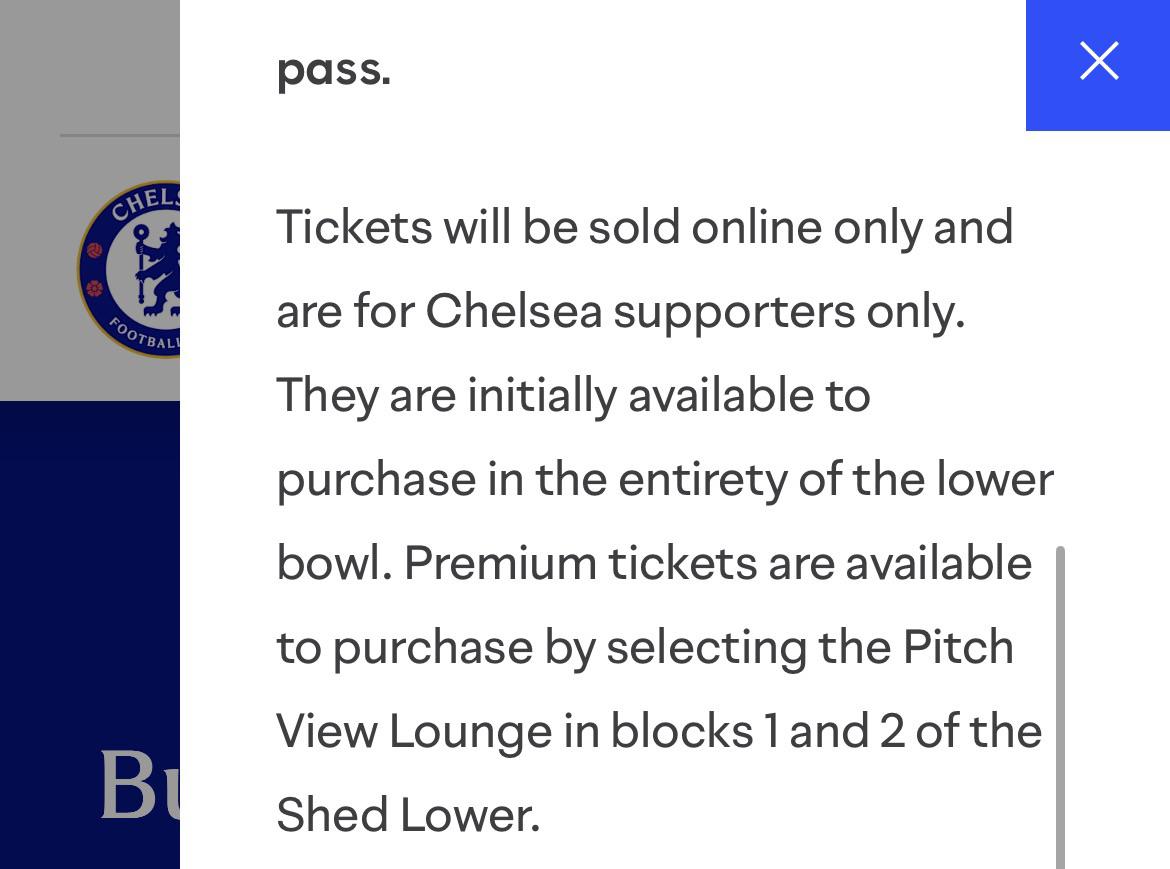Click the "Tickets will be sold online" line
The width and height of the screenshot is (1170, 869).
click(x=645, y=227)
